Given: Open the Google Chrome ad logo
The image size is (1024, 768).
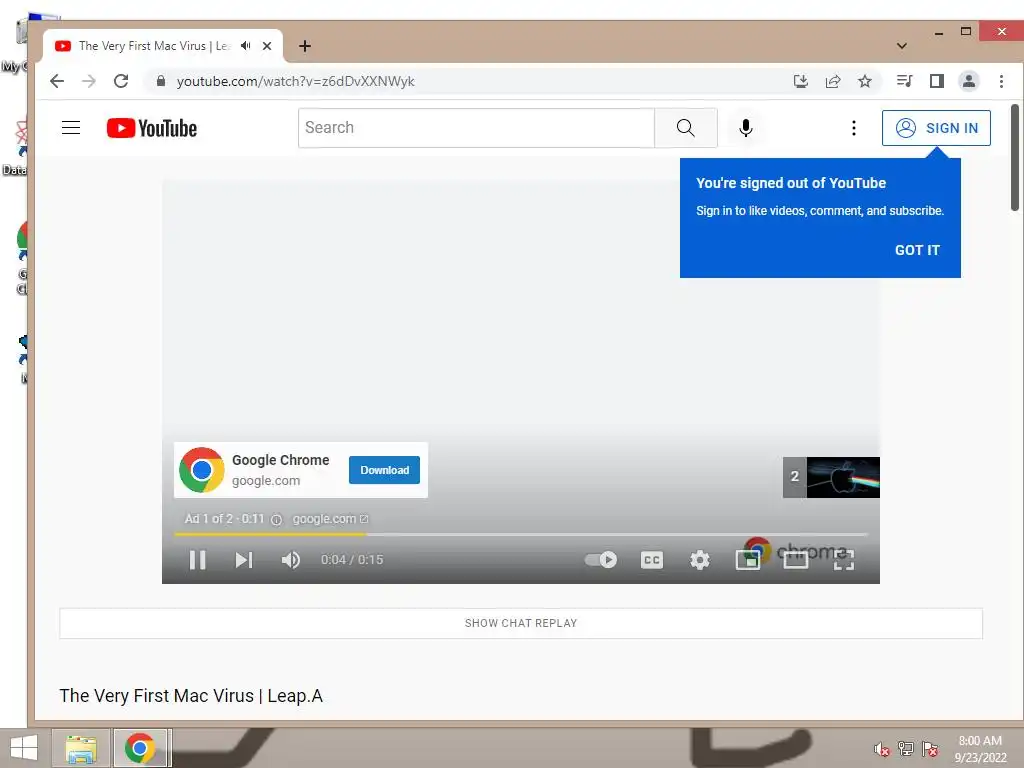Looking at the screenshot, I should pos(202,470).
